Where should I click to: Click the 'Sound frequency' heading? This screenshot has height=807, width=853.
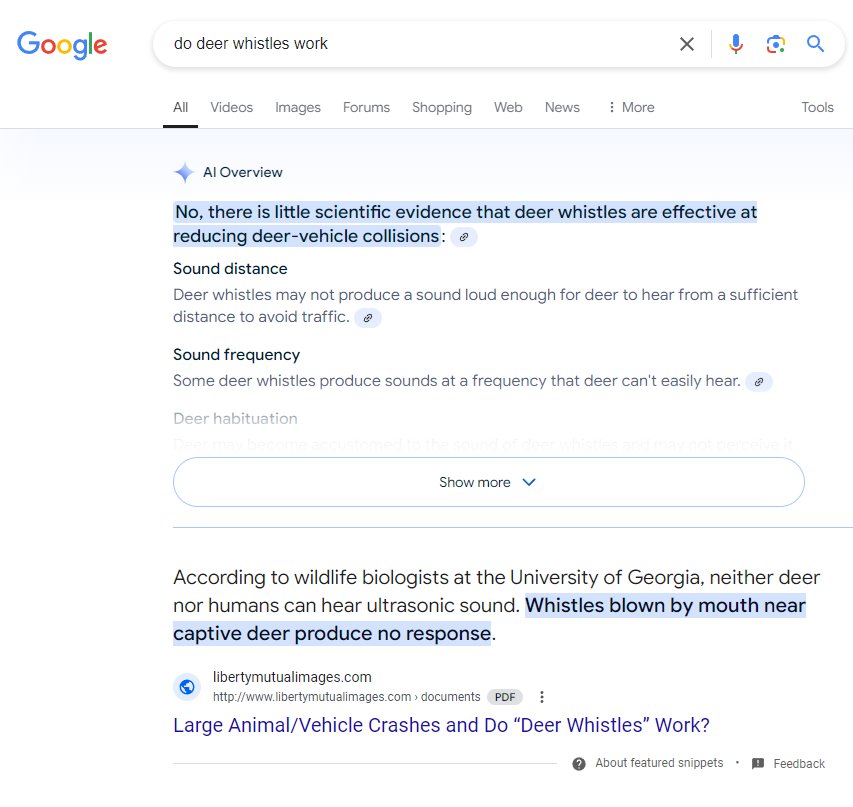click(x=237, y=355)
